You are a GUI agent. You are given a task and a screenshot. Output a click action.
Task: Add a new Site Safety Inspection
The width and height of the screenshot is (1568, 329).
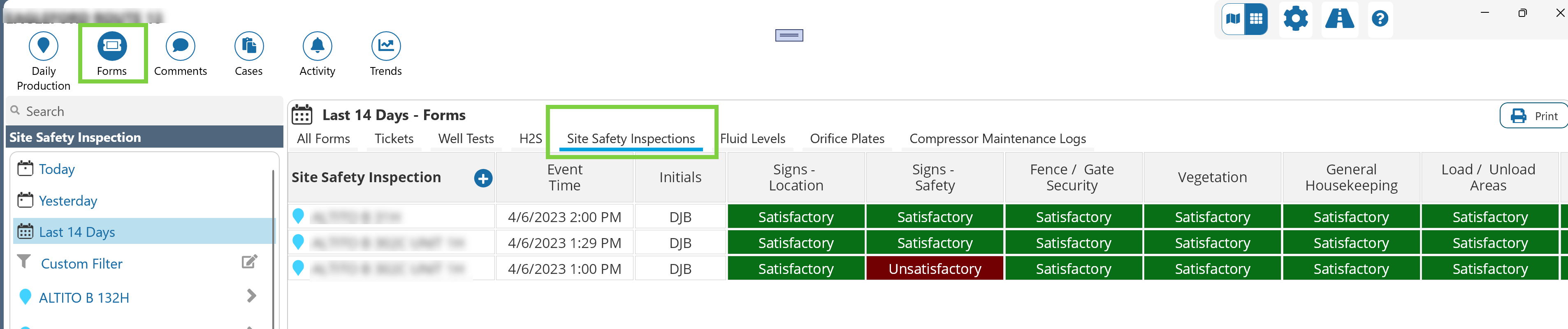coord(482,178)
